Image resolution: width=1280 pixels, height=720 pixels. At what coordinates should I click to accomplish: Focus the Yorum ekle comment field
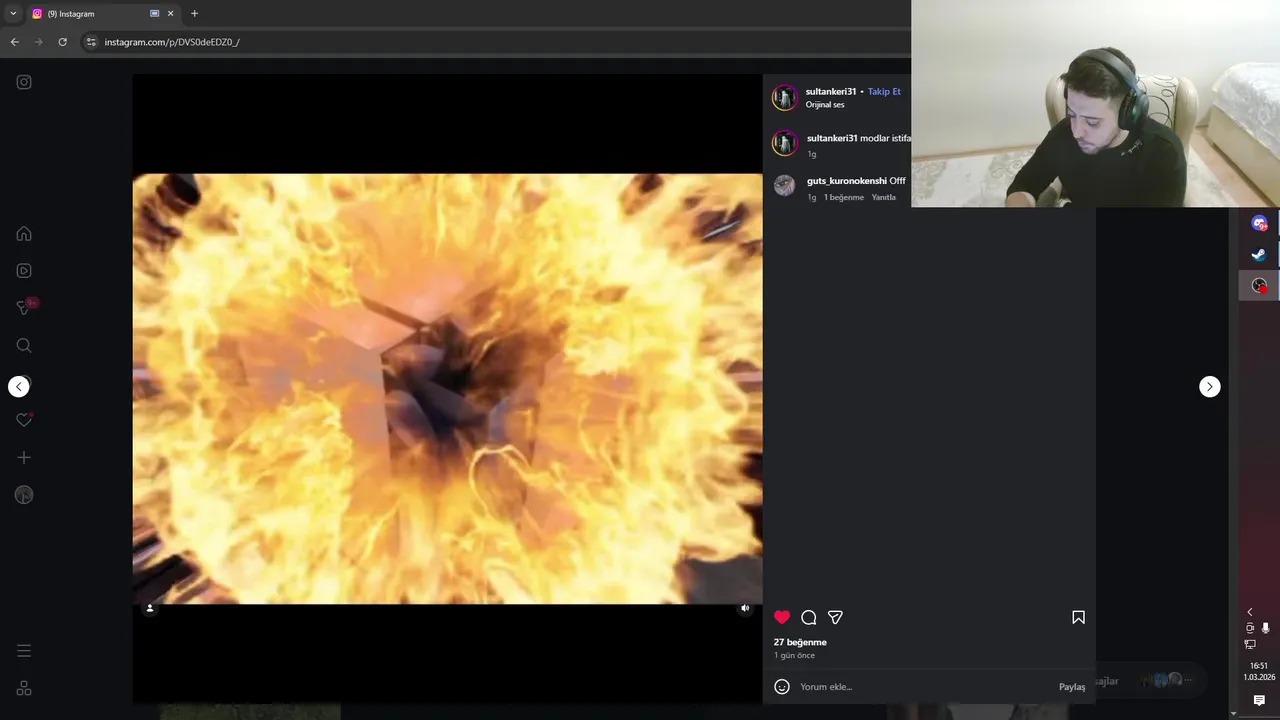pos(924,687)
